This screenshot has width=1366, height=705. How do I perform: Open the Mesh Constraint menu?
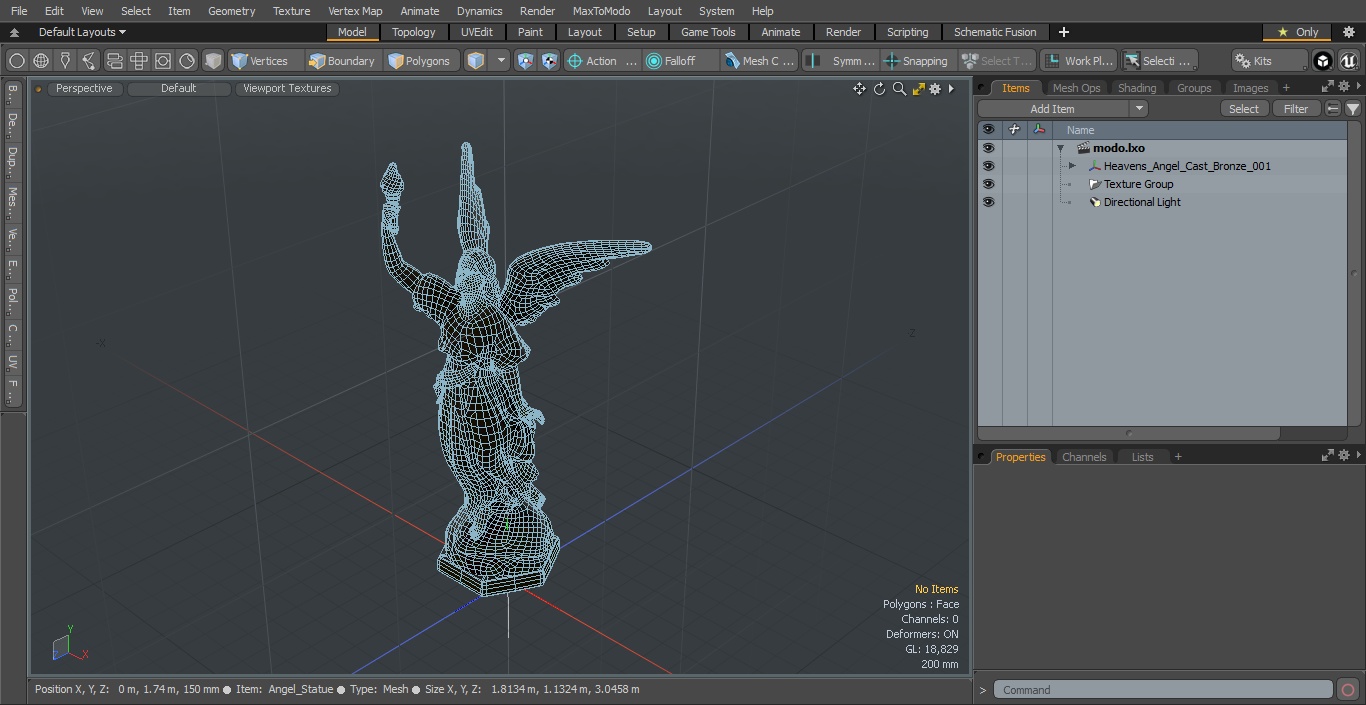tap(760, 61)
